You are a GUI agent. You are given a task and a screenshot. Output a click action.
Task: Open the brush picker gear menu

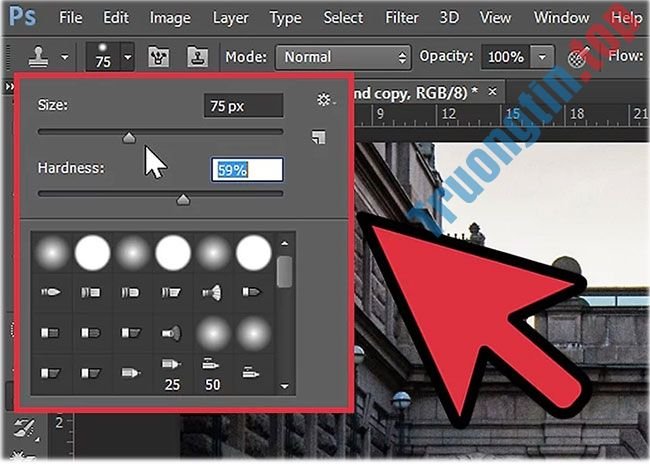tap(325, 100)
